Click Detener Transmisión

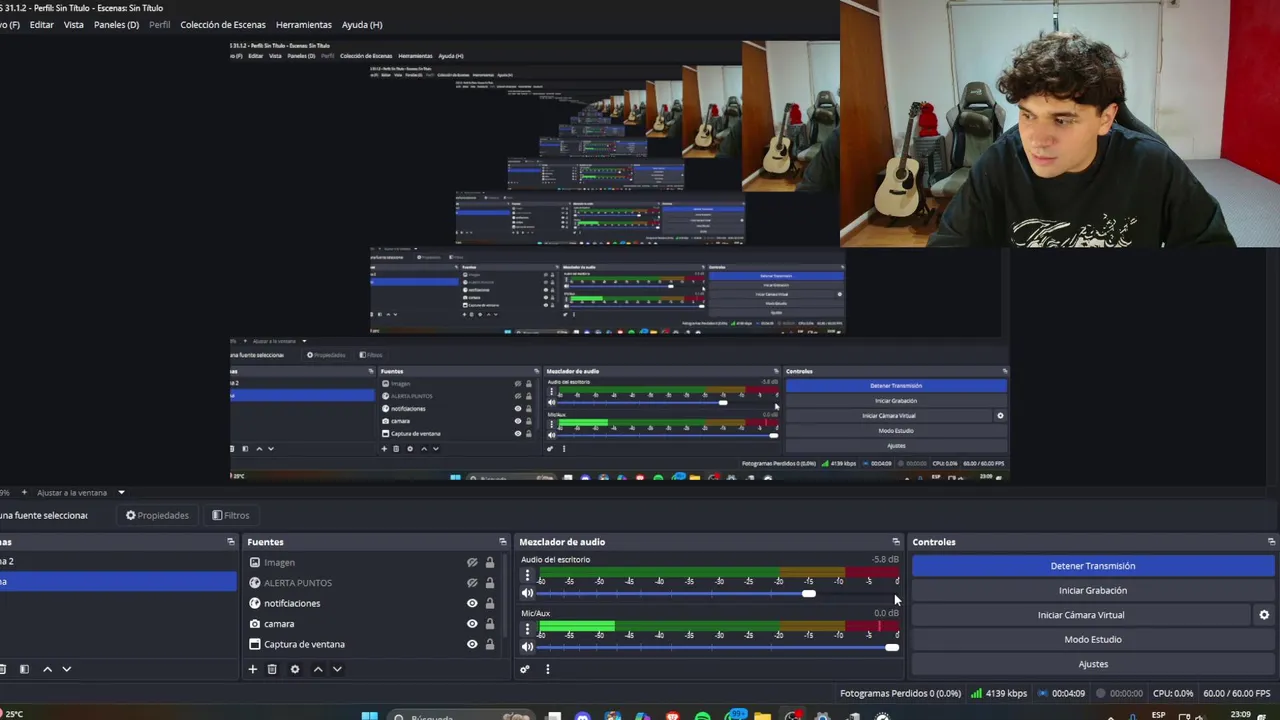1093,566
